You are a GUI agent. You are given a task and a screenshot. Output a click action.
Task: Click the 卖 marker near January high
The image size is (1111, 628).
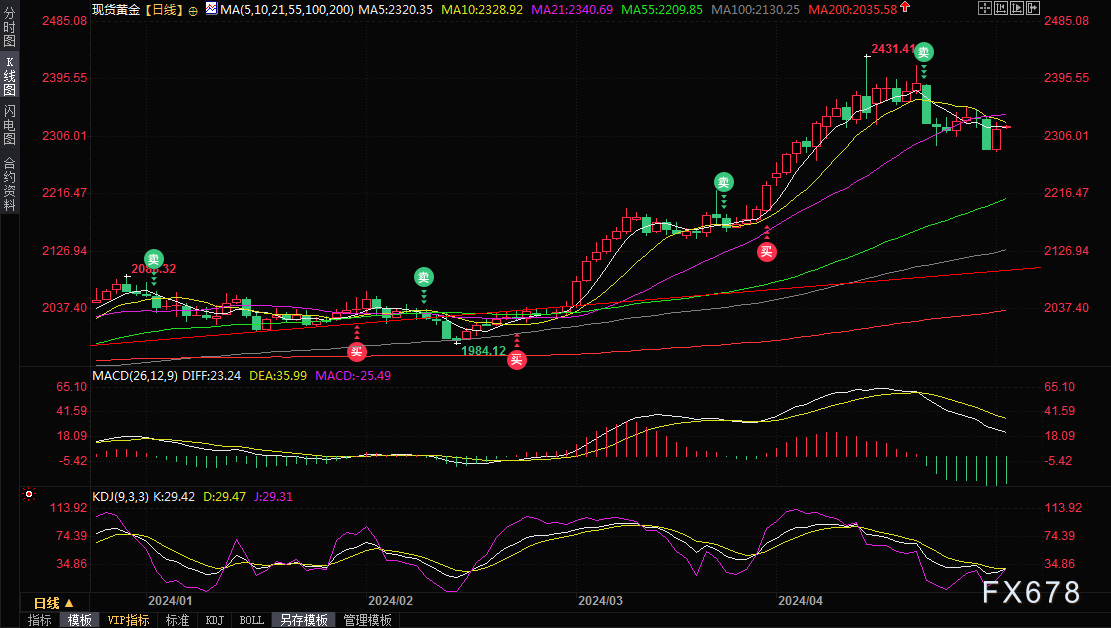(154, 259)
